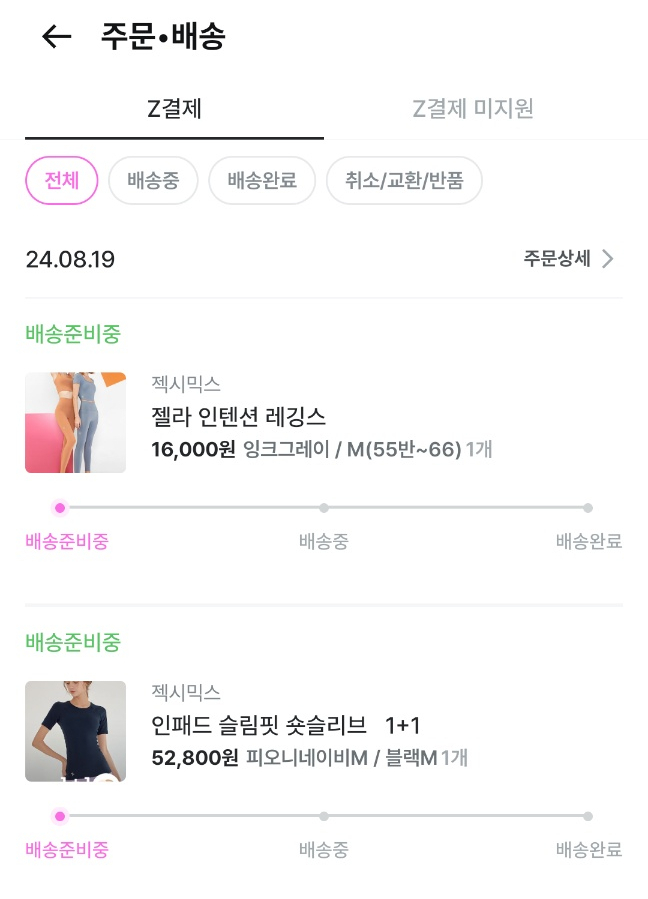The image size is (648, 899).
Task: Open 인패드 슬림핏 숏슬리브 product thumbnail
Action: [x=75, y=731]
